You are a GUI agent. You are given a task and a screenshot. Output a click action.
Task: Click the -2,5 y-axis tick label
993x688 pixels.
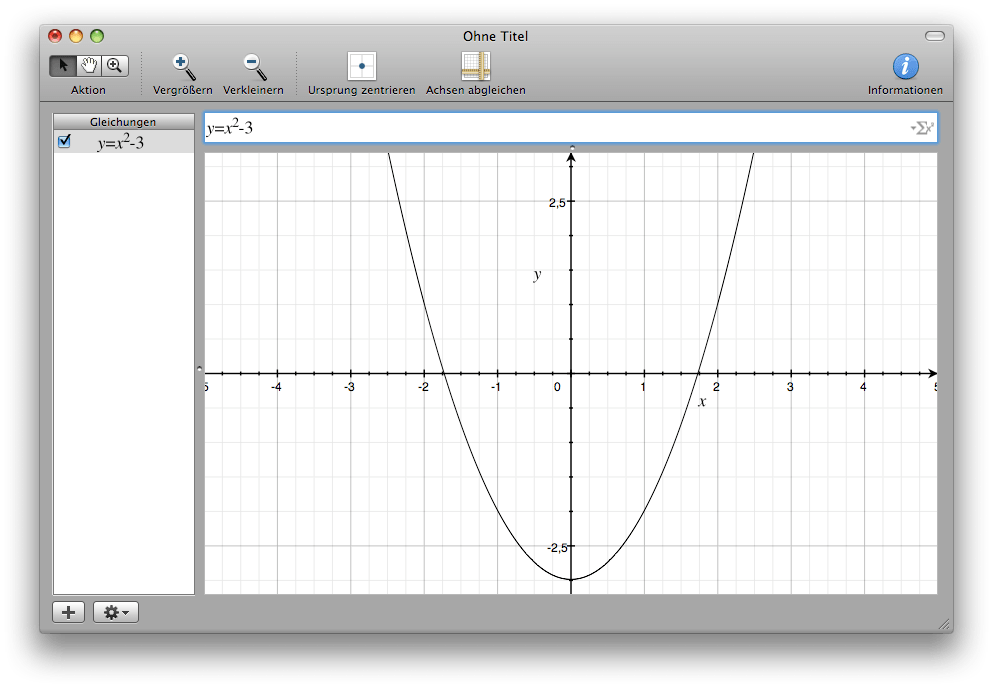coord(557,547)
